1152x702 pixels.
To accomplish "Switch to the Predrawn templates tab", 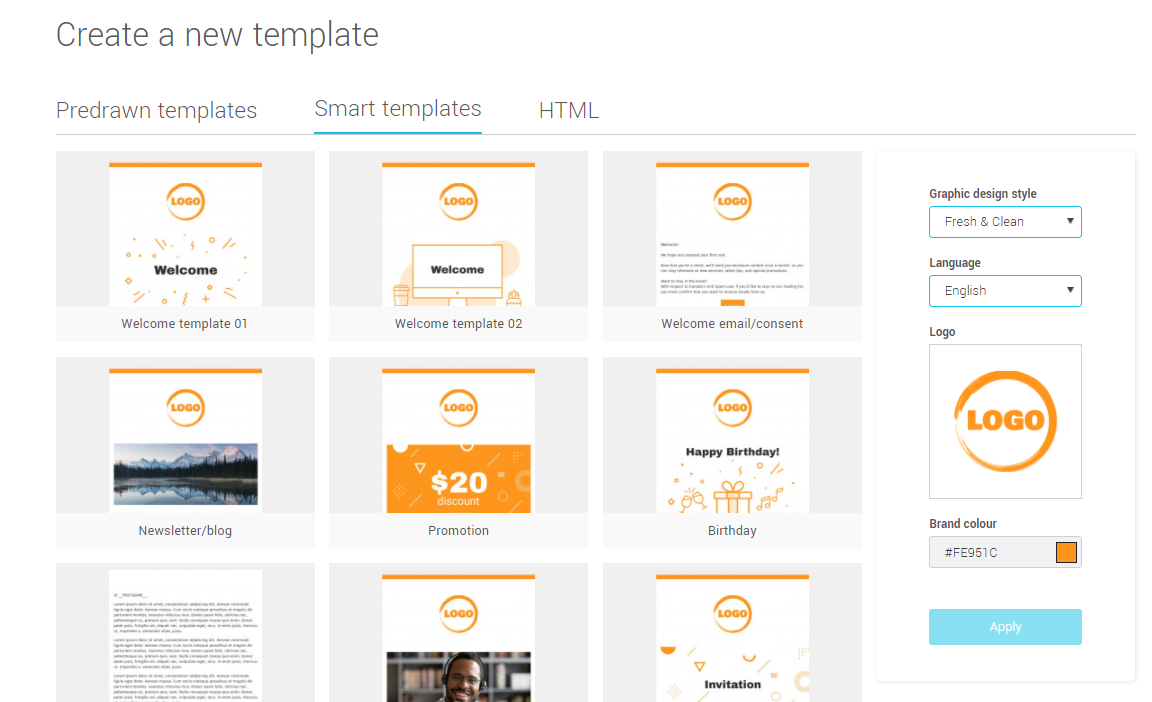I will (x=156, y=110).
